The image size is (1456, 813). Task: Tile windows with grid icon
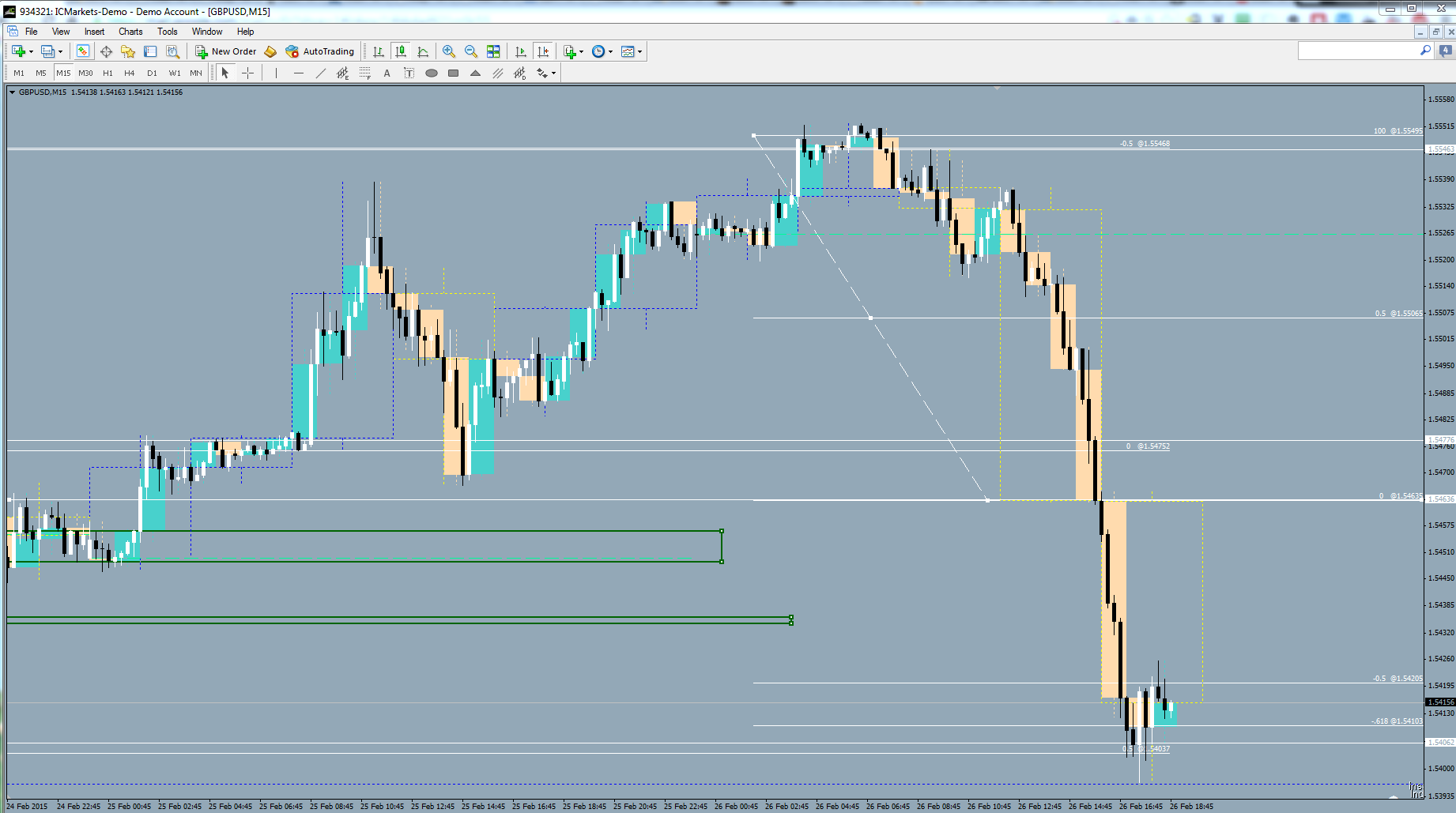(x=493, y=51)
